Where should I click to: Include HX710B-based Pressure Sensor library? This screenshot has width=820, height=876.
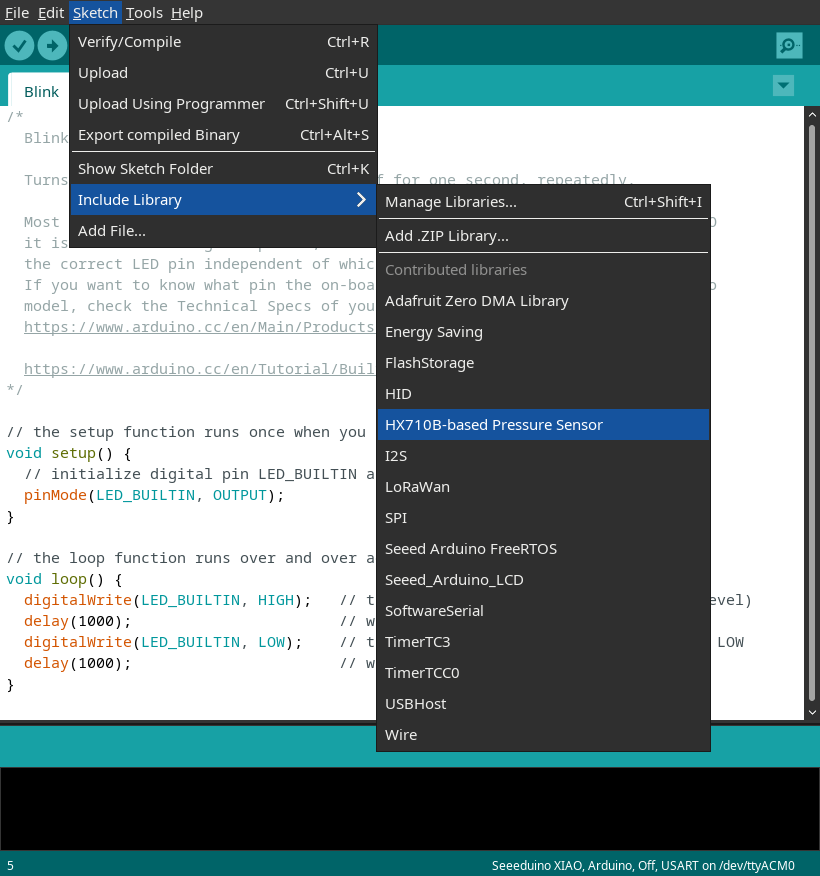(543, 425)
